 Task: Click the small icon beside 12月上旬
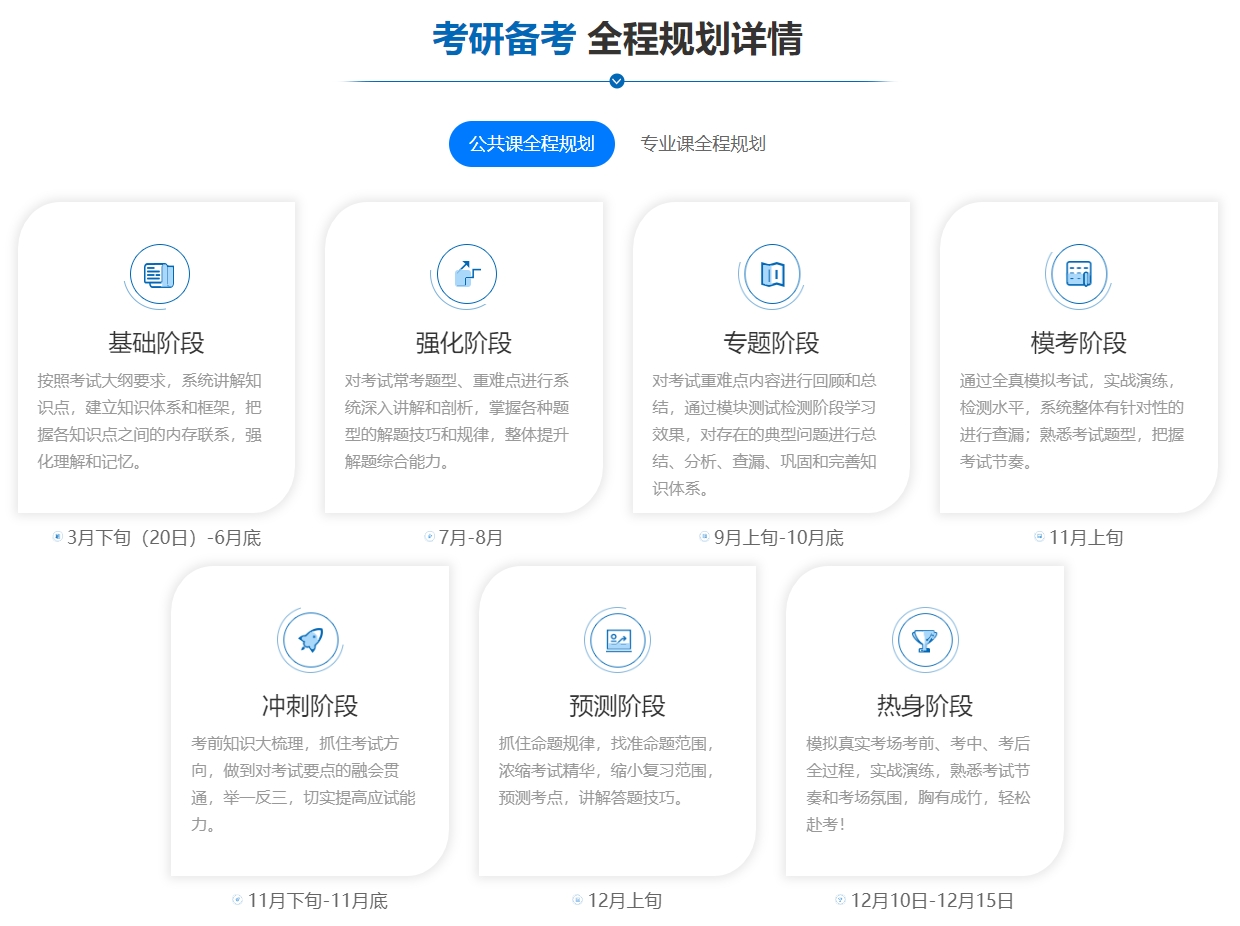(x=577, y=900)
